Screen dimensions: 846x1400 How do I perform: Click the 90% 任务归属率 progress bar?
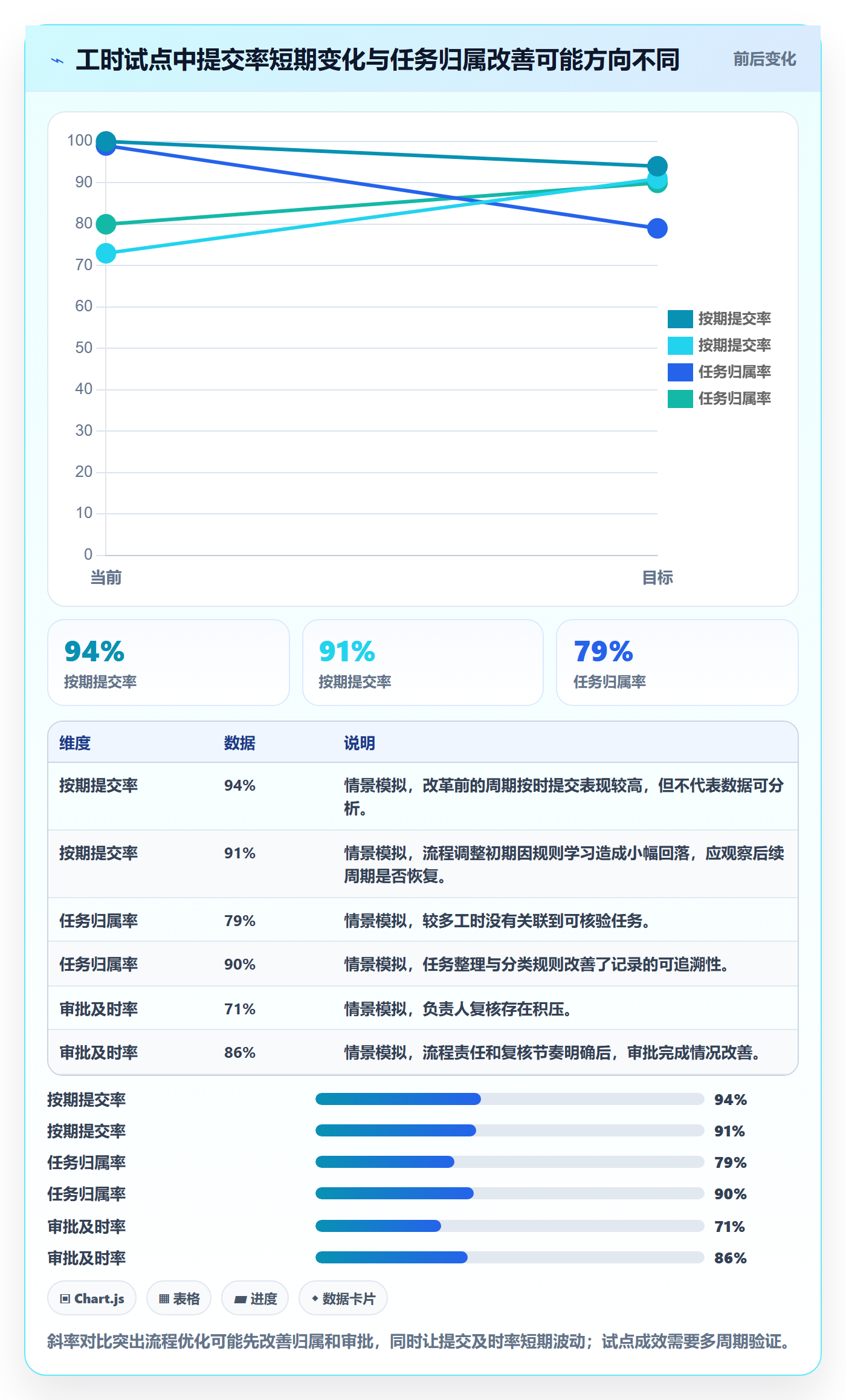[509, 1193]
